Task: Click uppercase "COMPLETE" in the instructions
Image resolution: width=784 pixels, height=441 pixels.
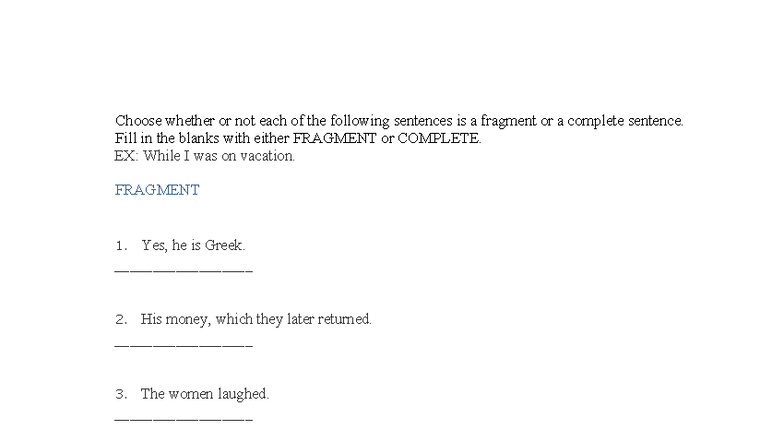Action: [438, 138]
